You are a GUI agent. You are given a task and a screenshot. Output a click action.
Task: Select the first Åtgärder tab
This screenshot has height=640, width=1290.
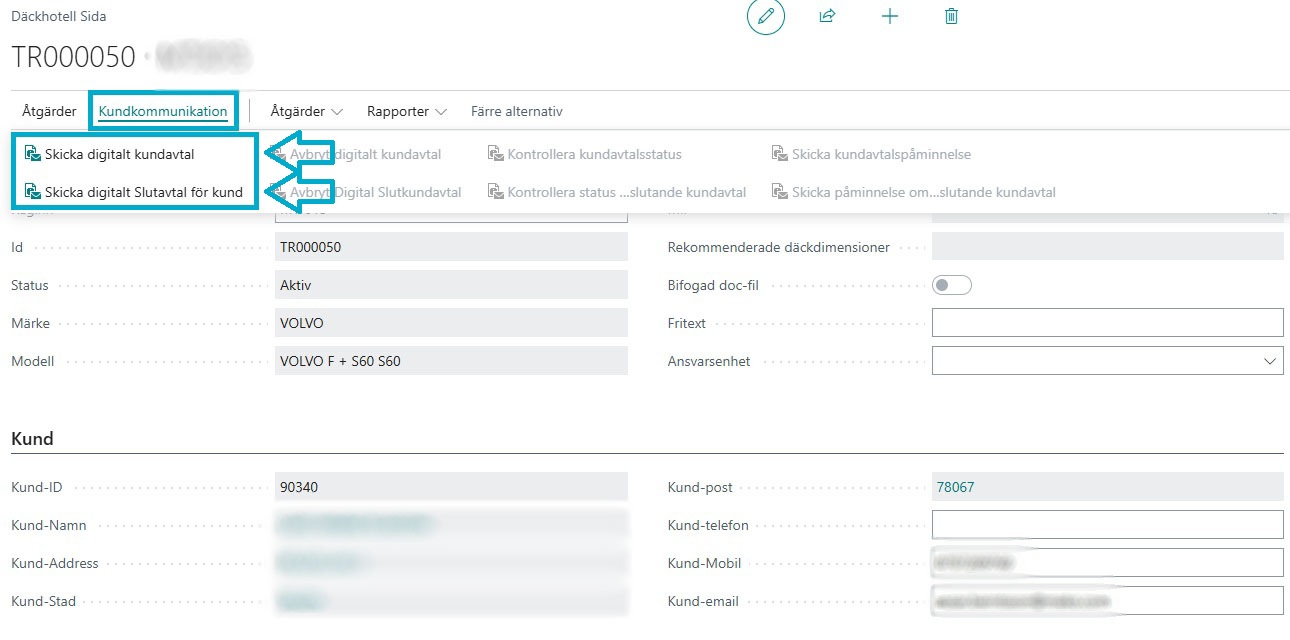[x=49, y=111]
